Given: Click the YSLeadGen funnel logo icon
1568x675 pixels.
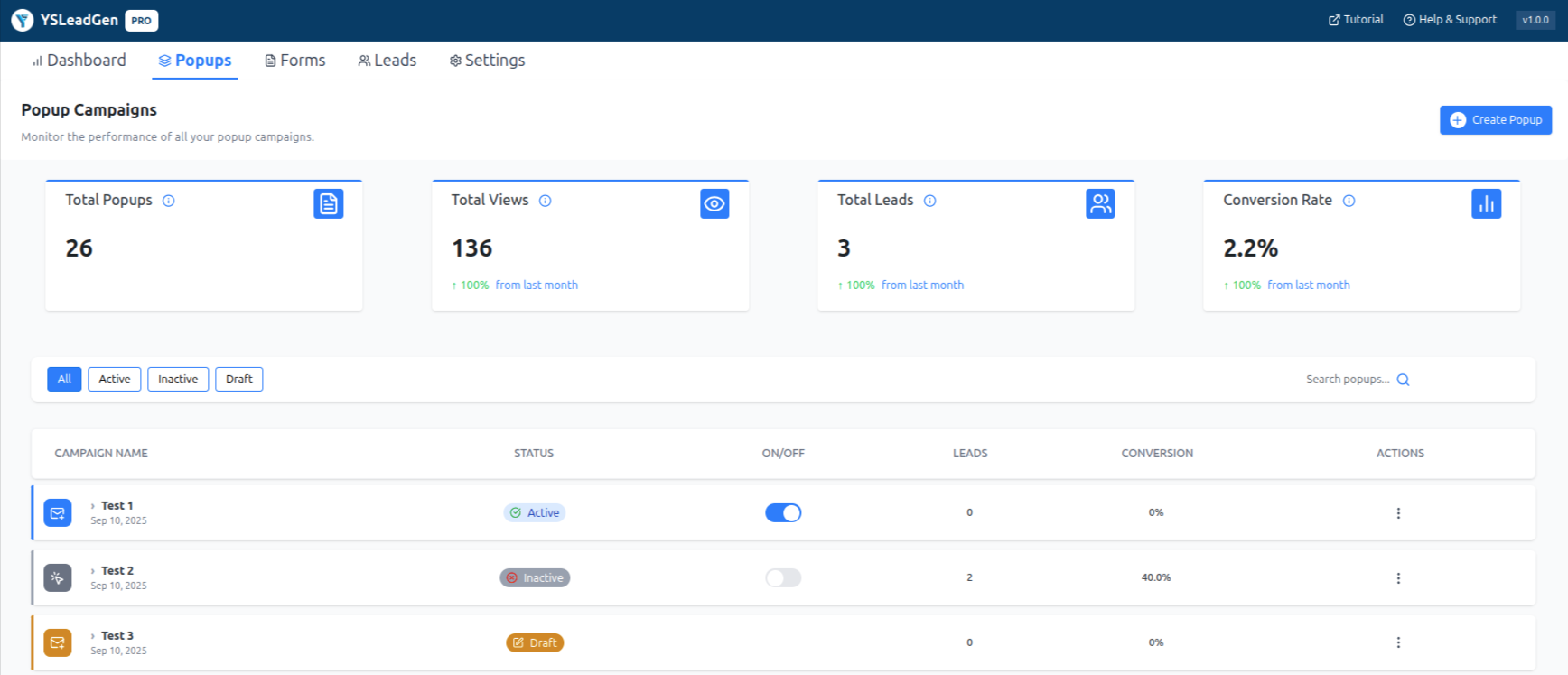Looking at the screenshot, I should pos(23,20).
